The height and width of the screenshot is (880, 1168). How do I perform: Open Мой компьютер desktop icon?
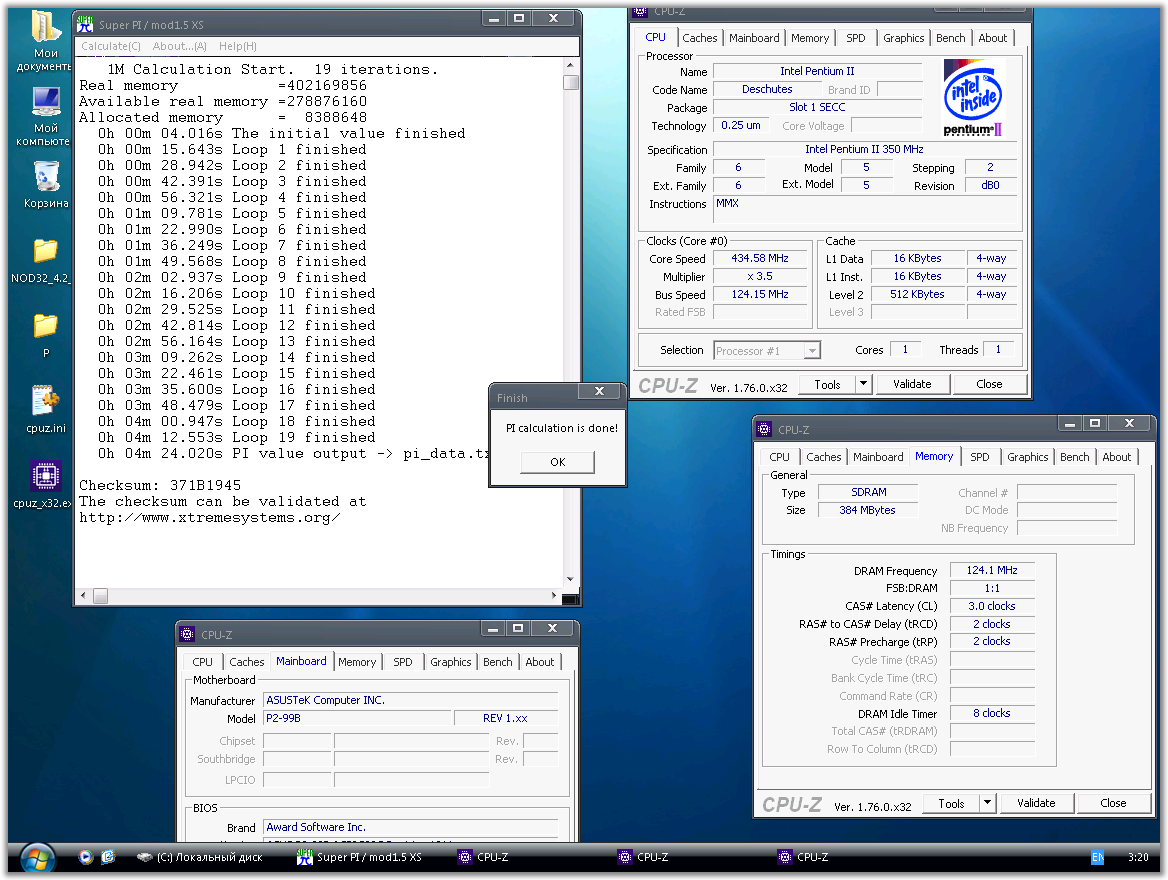pos(45,116)
